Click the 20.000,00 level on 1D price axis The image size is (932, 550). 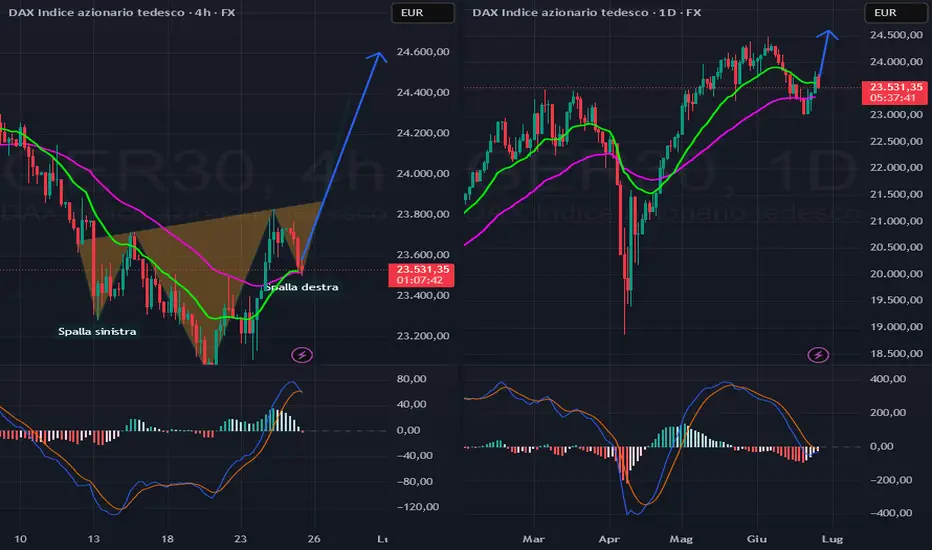[x=896, y=274]
